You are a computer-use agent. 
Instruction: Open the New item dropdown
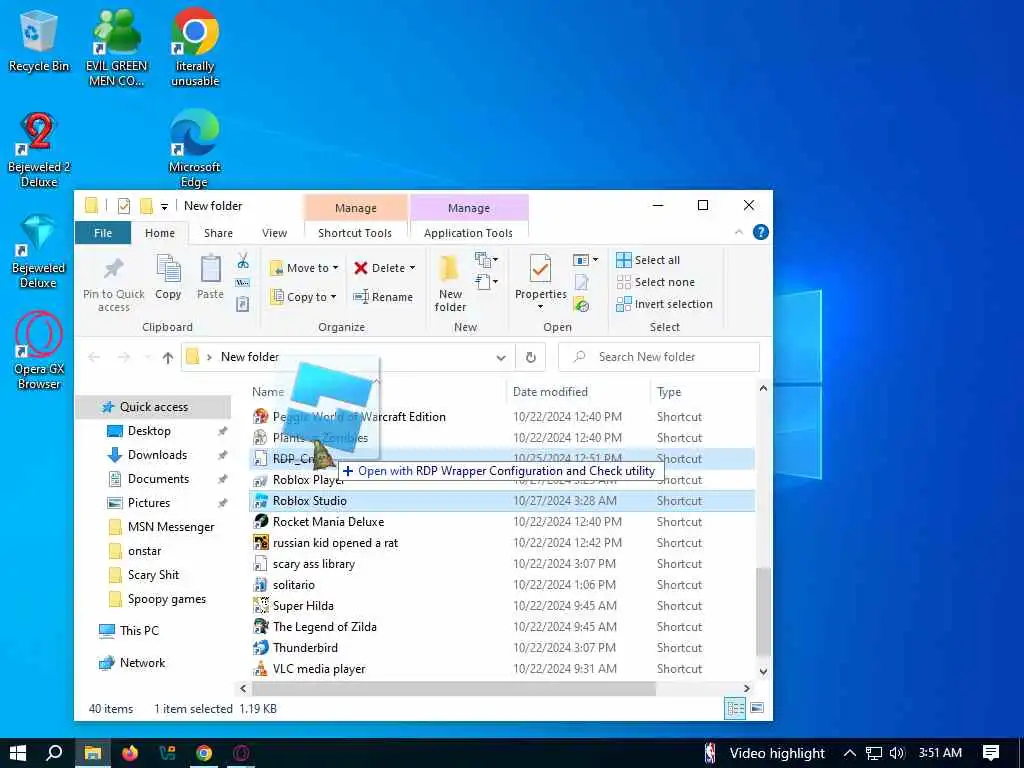pyautogui.click(x=487, y=261)
